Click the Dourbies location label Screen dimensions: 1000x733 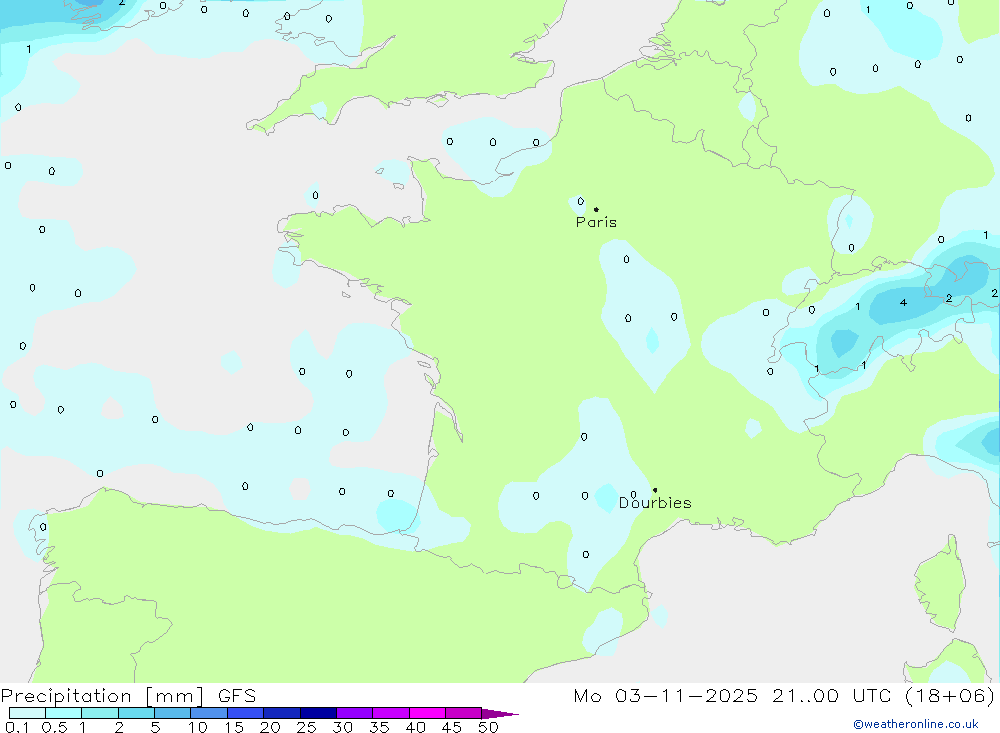pos(655,503)
